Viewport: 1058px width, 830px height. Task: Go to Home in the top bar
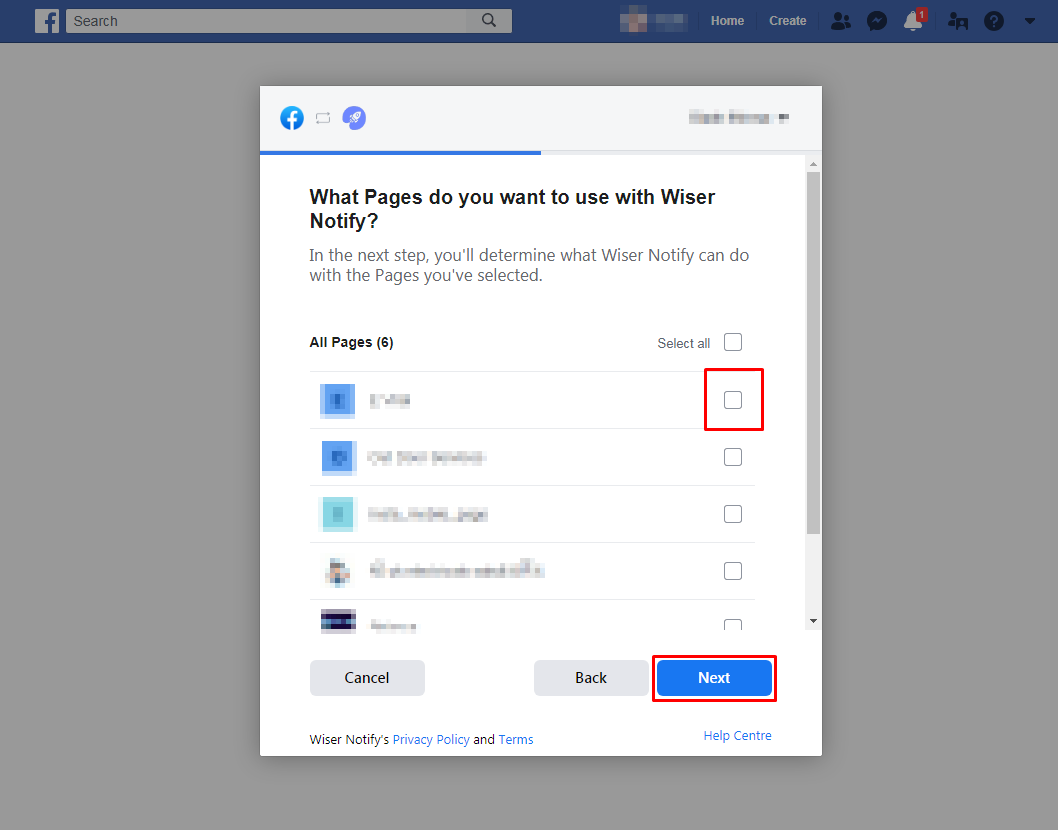click(x=727, y=21)
